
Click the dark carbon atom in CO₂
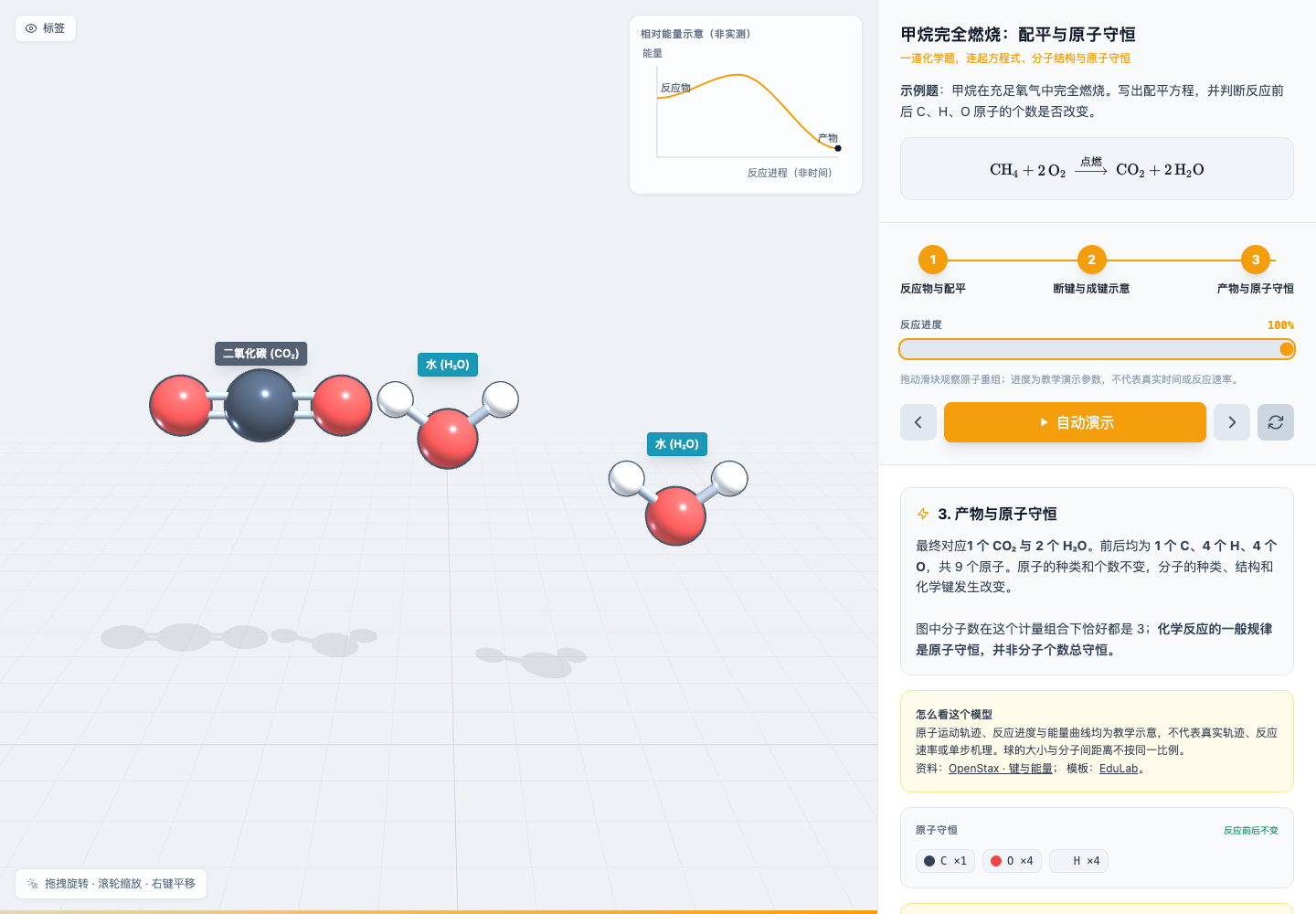[261, 405]
